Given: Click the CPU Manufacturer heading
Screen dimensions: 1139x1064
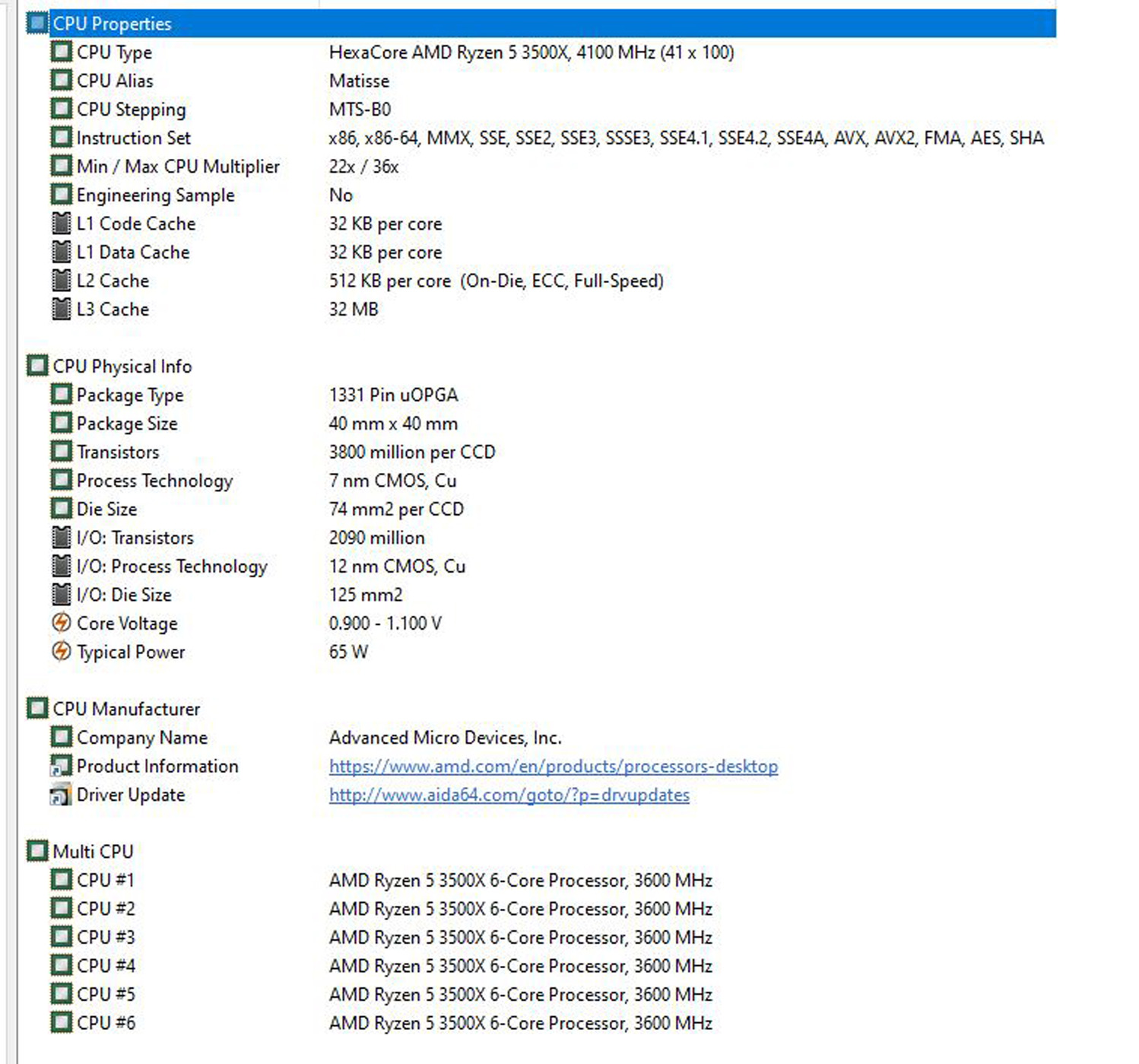Looking at the screenshot, I should tap(126, 709).
